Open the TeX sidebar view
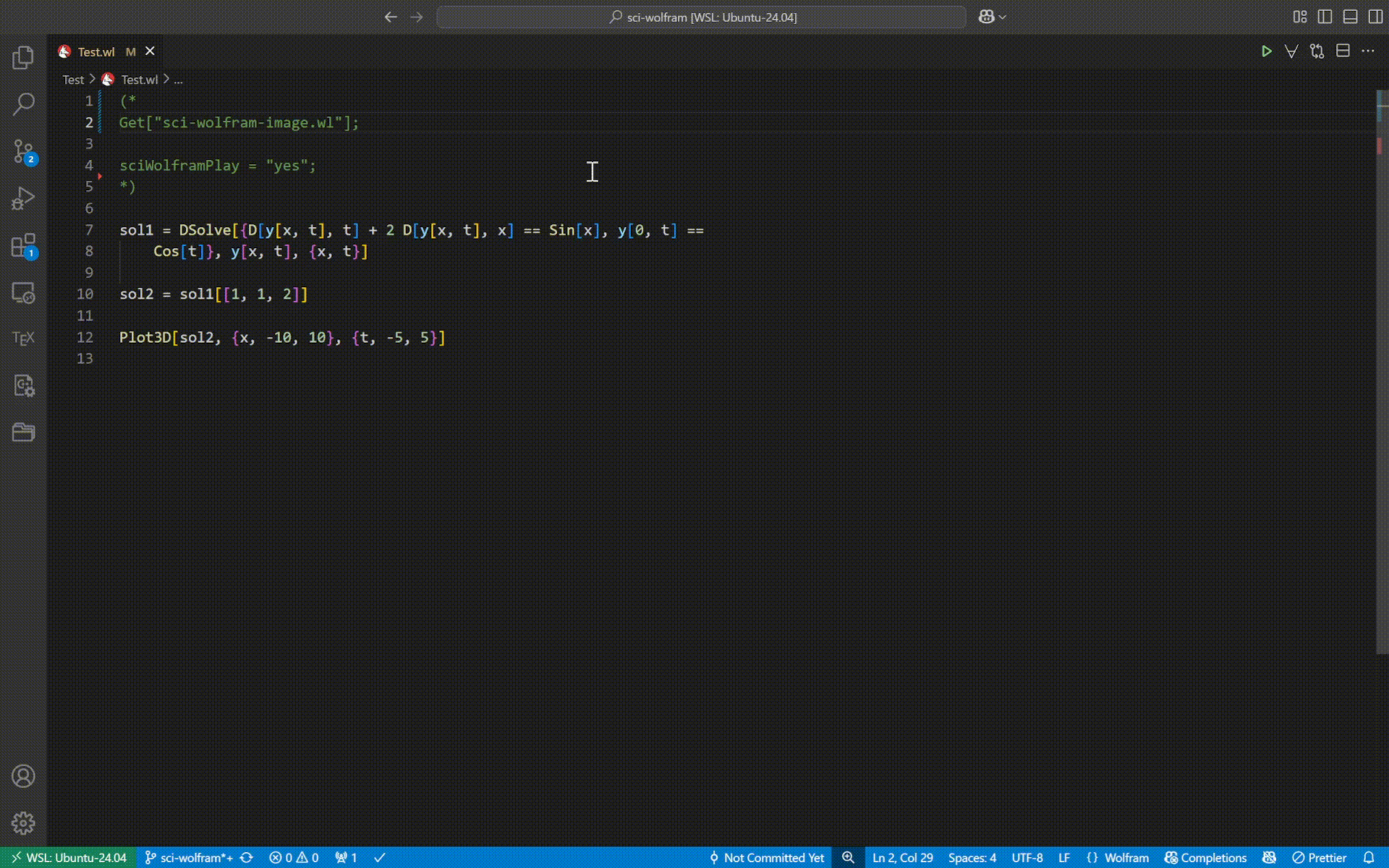Image resolution: width=1389 pixels, height=868 pixels. click(23, 339)
